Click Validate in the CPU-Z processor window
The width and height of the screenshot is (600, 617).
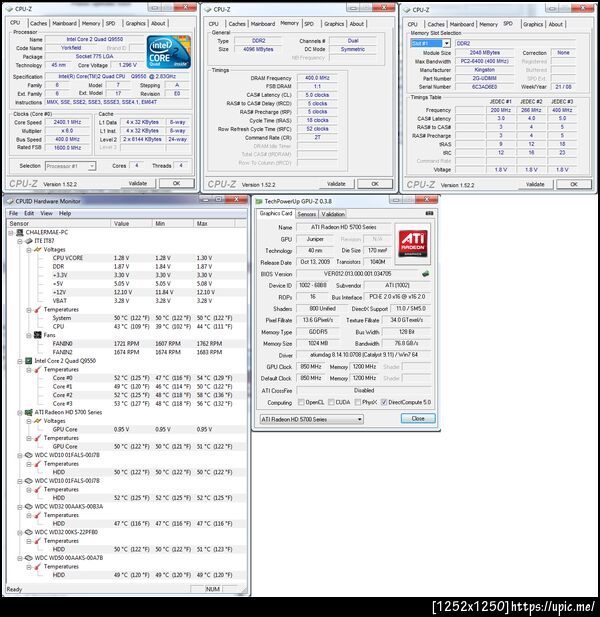138,183
